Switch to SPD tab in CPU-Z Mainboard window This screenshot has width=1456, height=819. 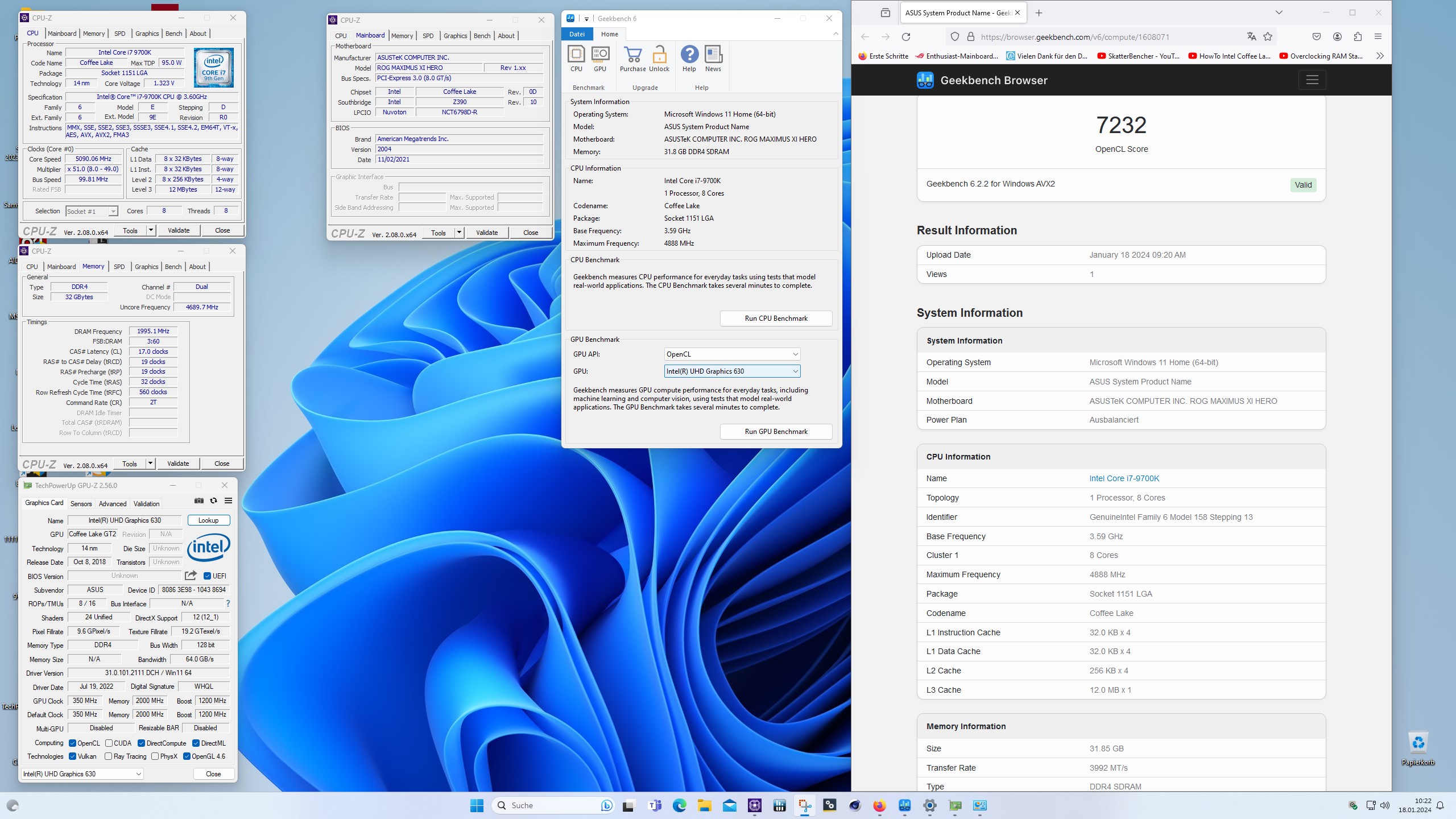tap(428, 36)
